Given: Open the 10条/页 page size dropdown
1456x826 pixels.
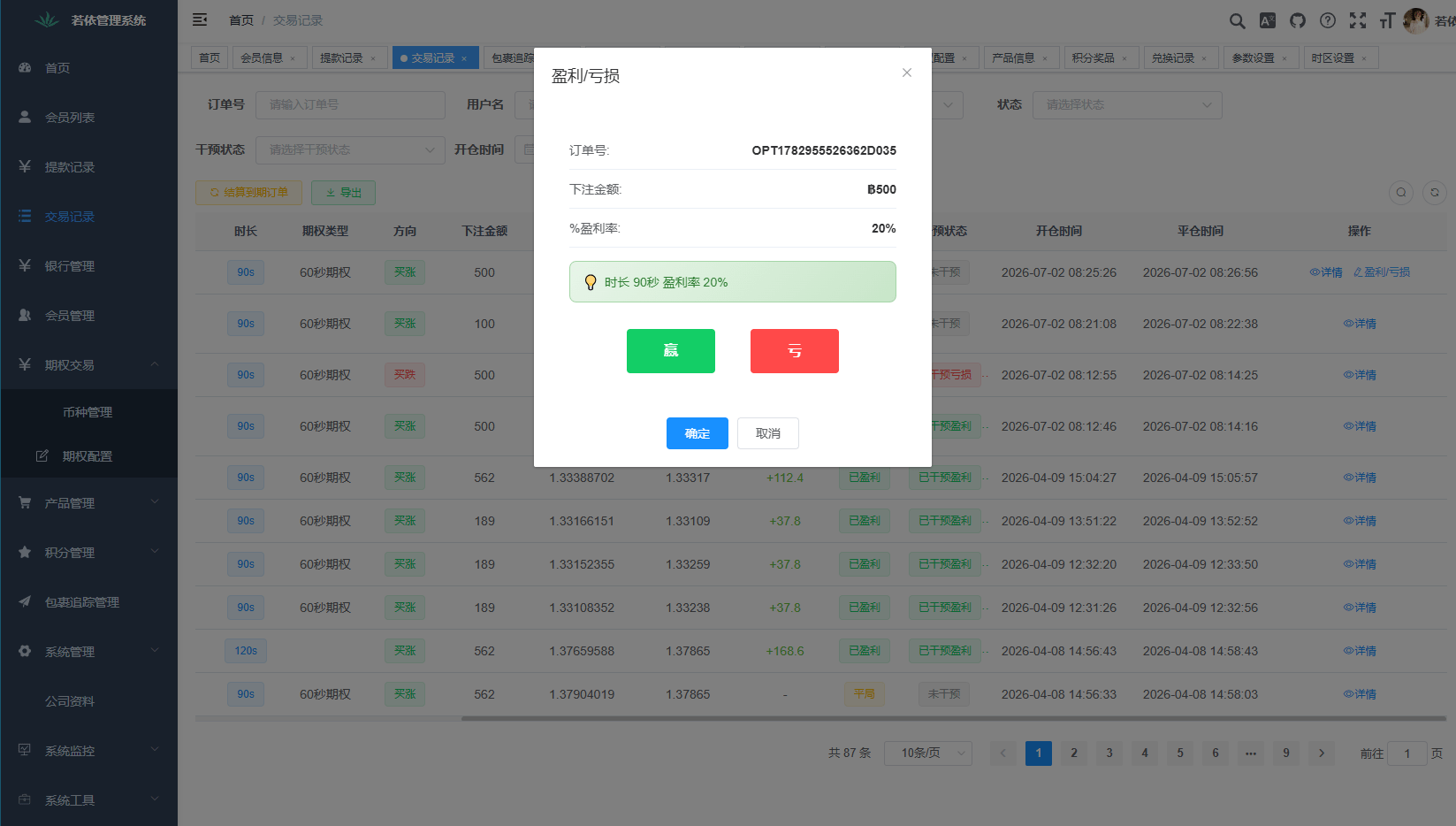Looking at the screenshot, I should [x=927, y=753].
